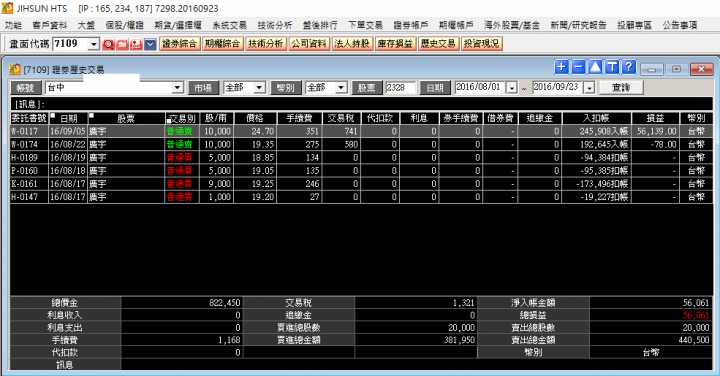Click the end date field 2016/09/23
Viewport: 720px width, 376px height.
[x=558, y=87]
